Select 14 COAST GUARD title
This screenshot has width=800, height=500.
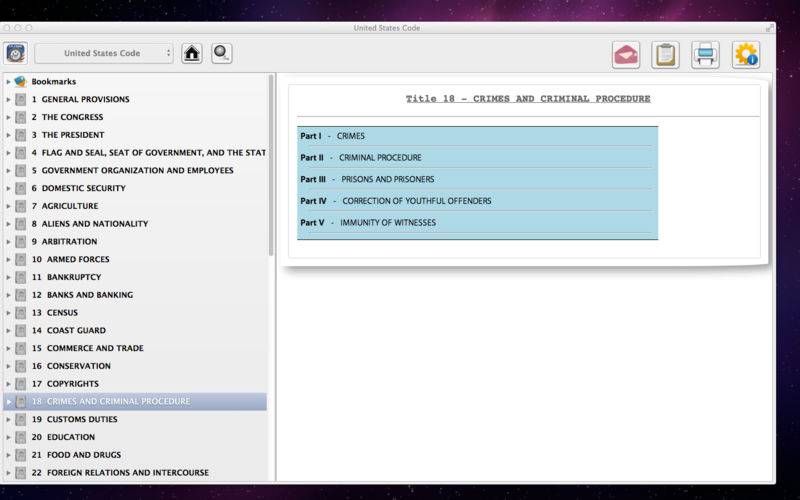pyautogui.click(x=69, y=331)
